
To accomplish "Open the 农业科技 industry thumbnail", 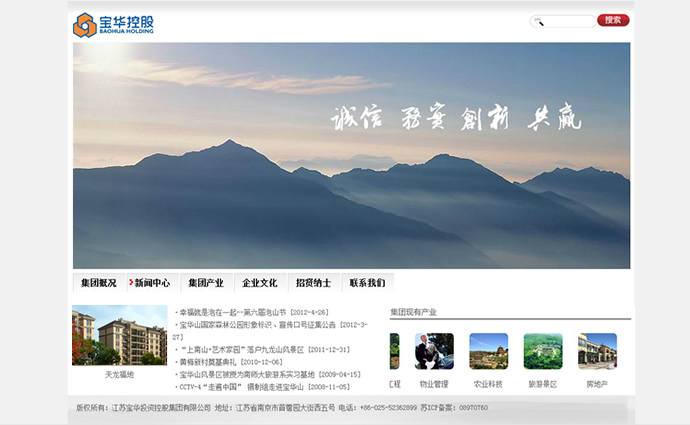I will click(488, 351).
